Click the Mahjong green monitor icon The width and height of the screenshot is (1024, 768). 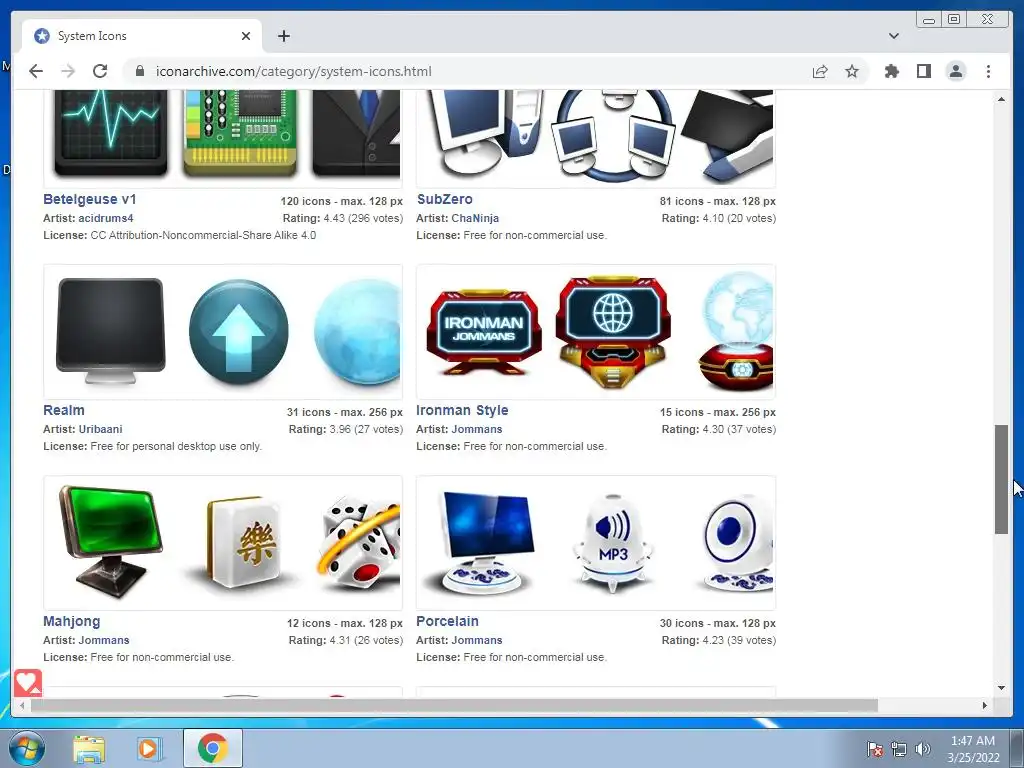(x=110, y=542)
